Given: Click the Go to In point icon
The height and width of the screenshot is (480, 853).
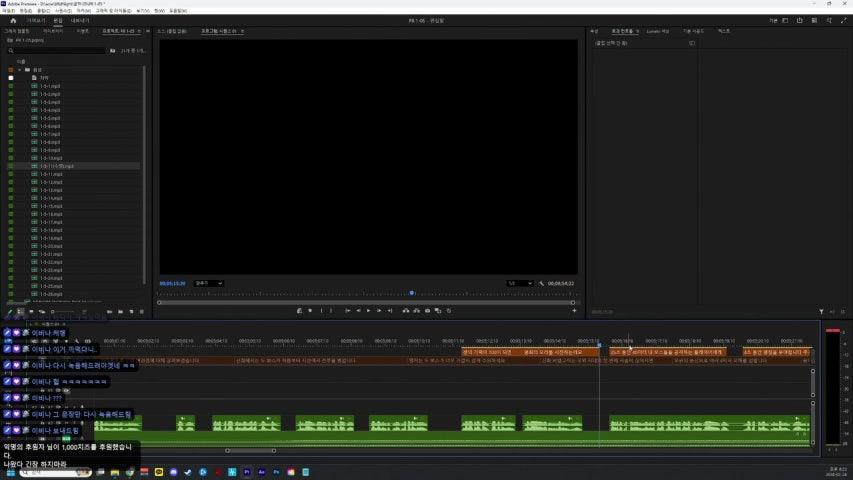Looking at the screenshot, I should (346, 311).
